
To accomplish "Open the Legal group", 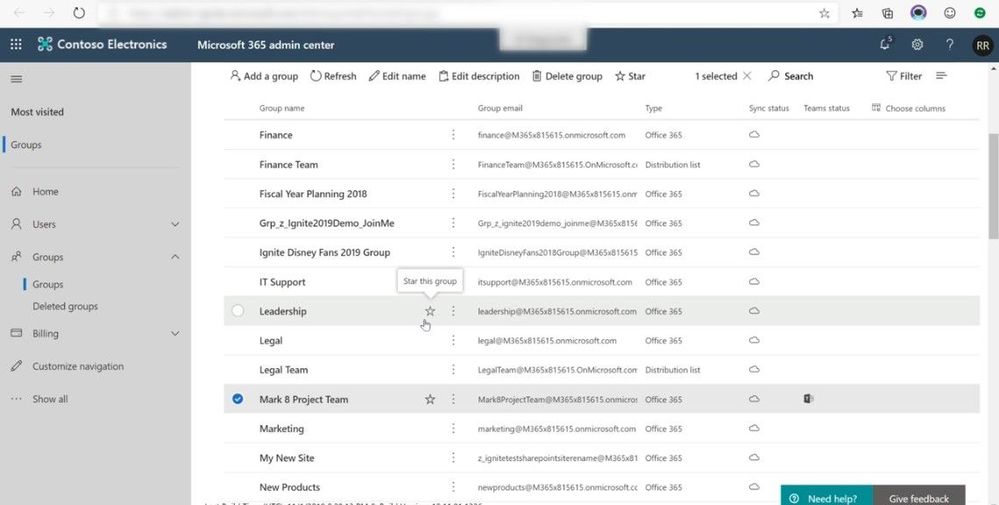I will click(x=271, y=341).
